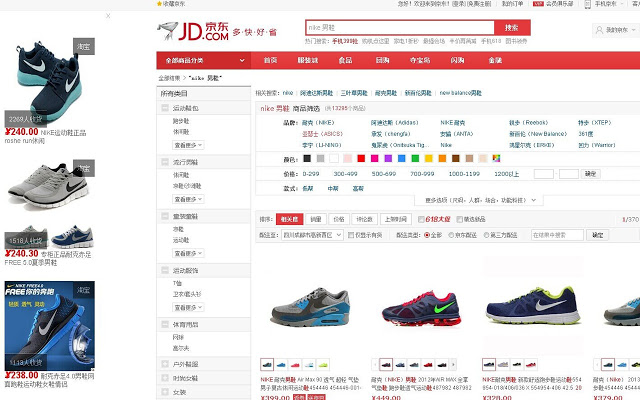This screenshot has width=640, height=400.
Task: Click the star favorite icon at page top
Action: [x=159, y=4]
